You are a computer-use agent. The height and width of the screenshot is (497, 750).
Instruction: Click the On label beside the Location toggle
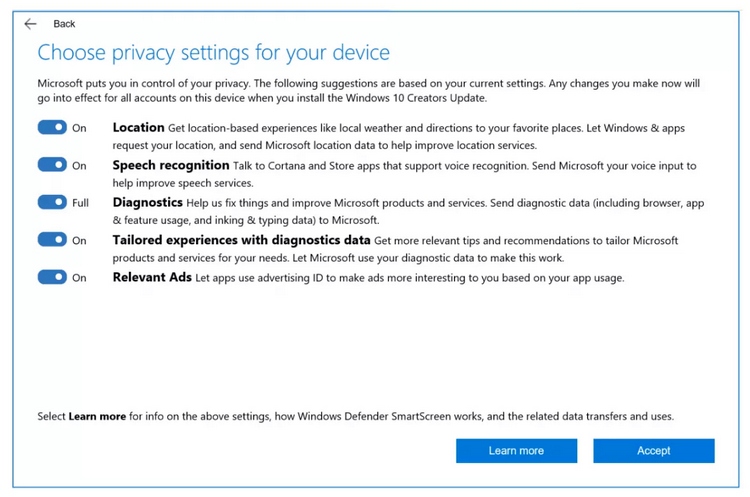(x=80, y=128)
